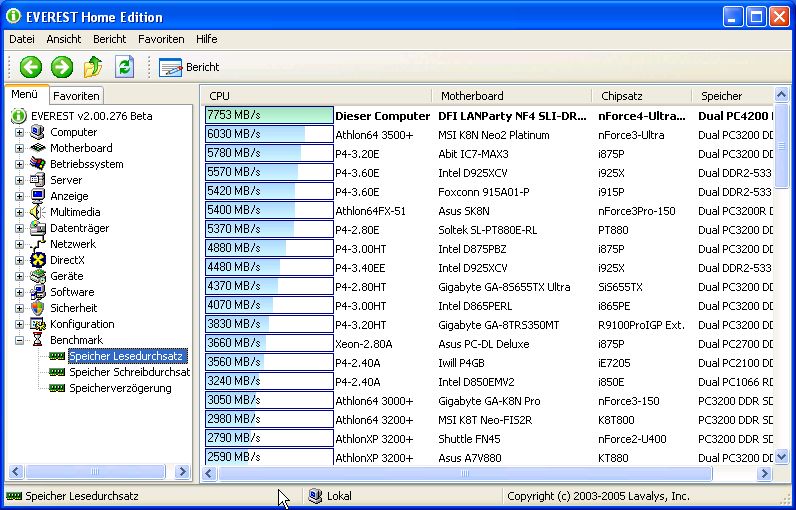Expand the Computer tree node
This screenshot has width=796, height=510.
coord(19,132)
